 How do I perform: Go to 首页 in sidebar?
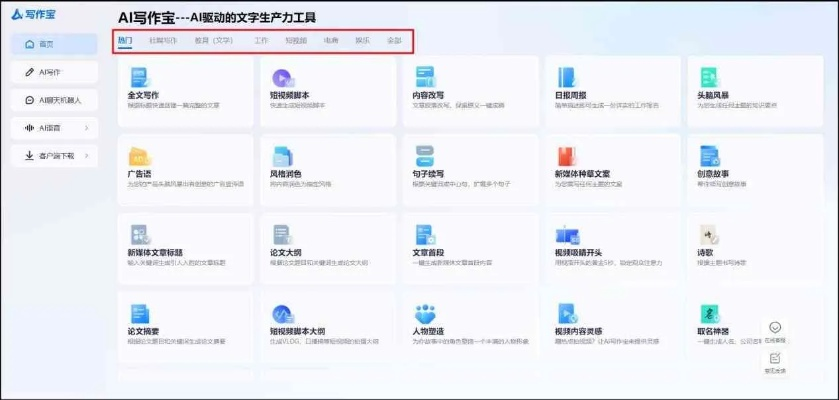[x=54, y=44]
